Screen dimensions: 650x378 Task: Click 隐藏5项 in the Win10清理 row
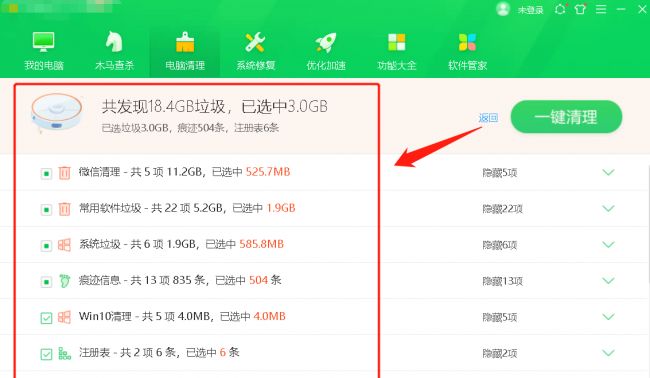[x=500, y=317]
